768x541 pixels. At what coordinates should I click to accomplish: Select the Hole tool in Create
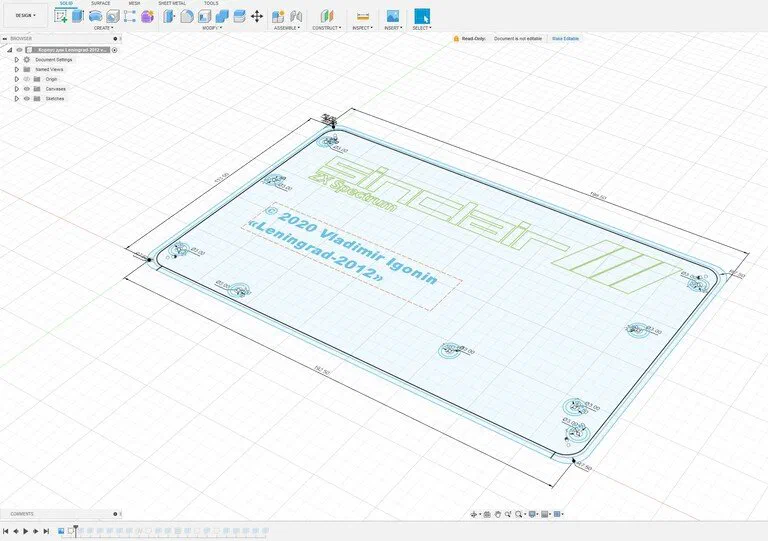tap(113, 16)
